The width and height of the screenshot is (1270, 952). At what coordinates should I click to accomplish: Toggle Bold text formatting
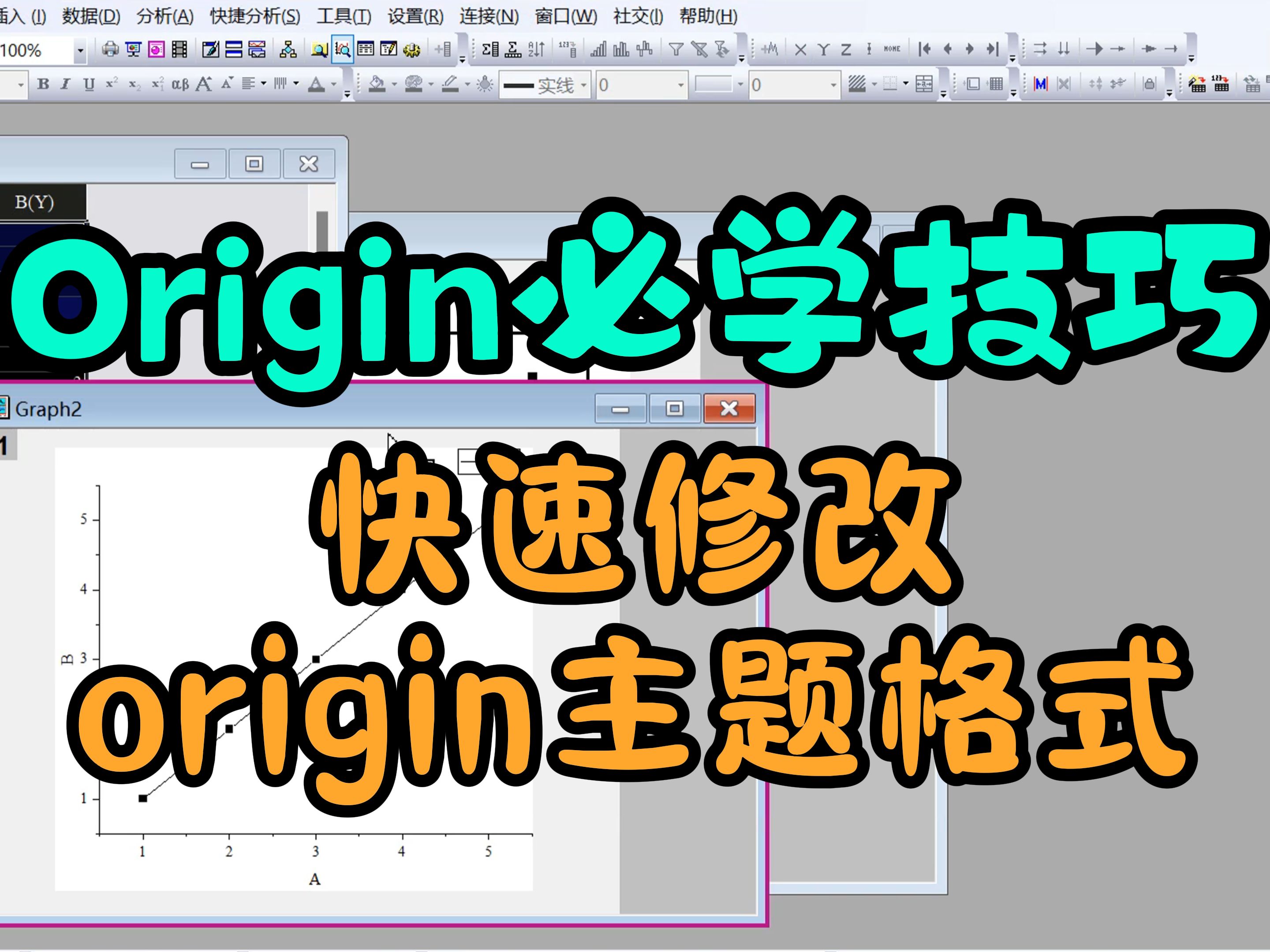point(43,84)
